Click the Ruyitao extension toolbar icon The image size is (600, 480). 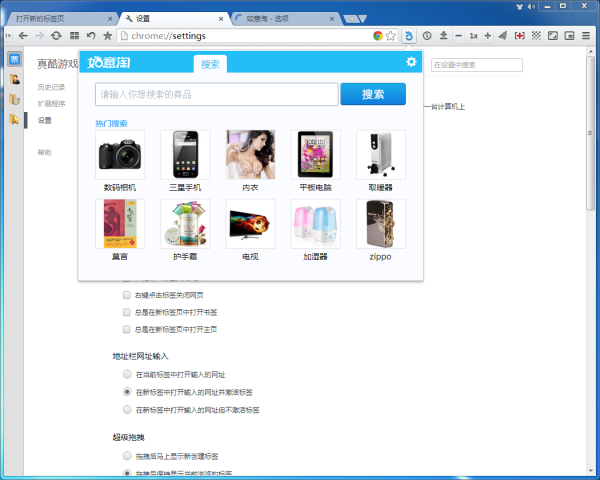tap(409, 36)
